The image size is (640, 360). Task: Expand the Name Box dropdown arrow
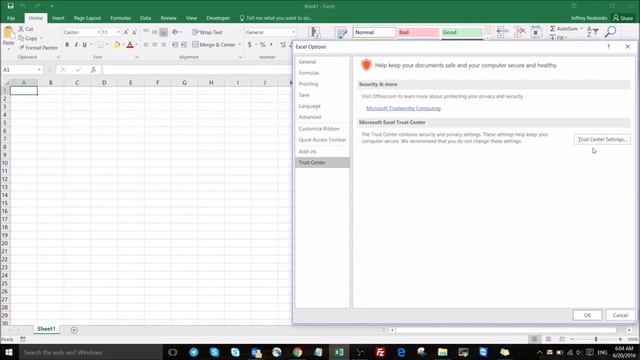[39, 70]
